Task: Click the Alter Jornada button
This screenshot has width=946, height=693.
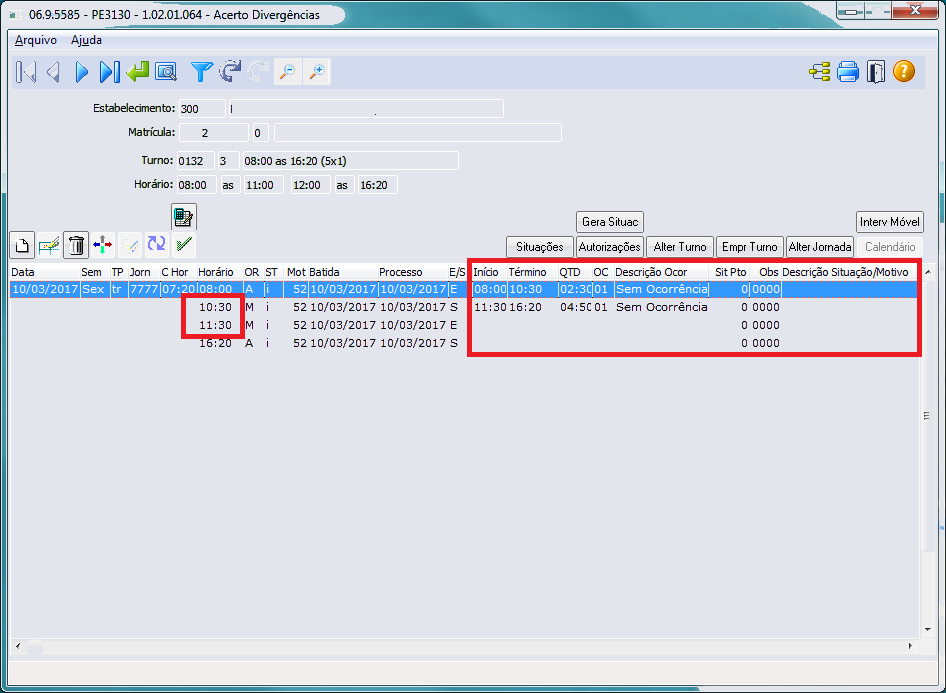Action: 819,247
